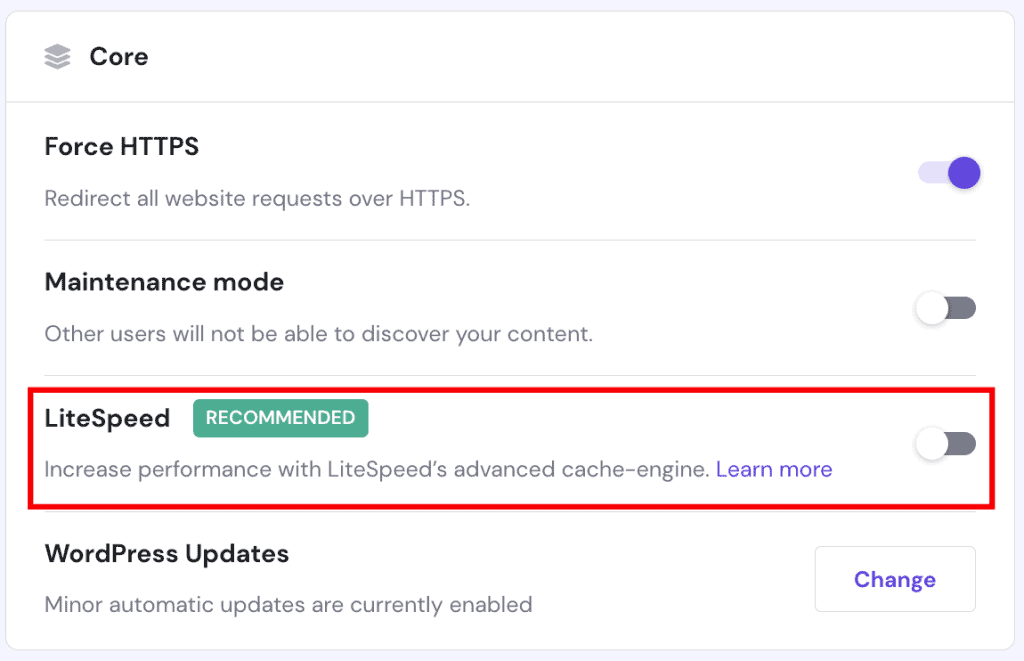The image size is (1024, 661).
Task: Enable the recommended LiteSpeed toggle
Action: coord(945,443)
